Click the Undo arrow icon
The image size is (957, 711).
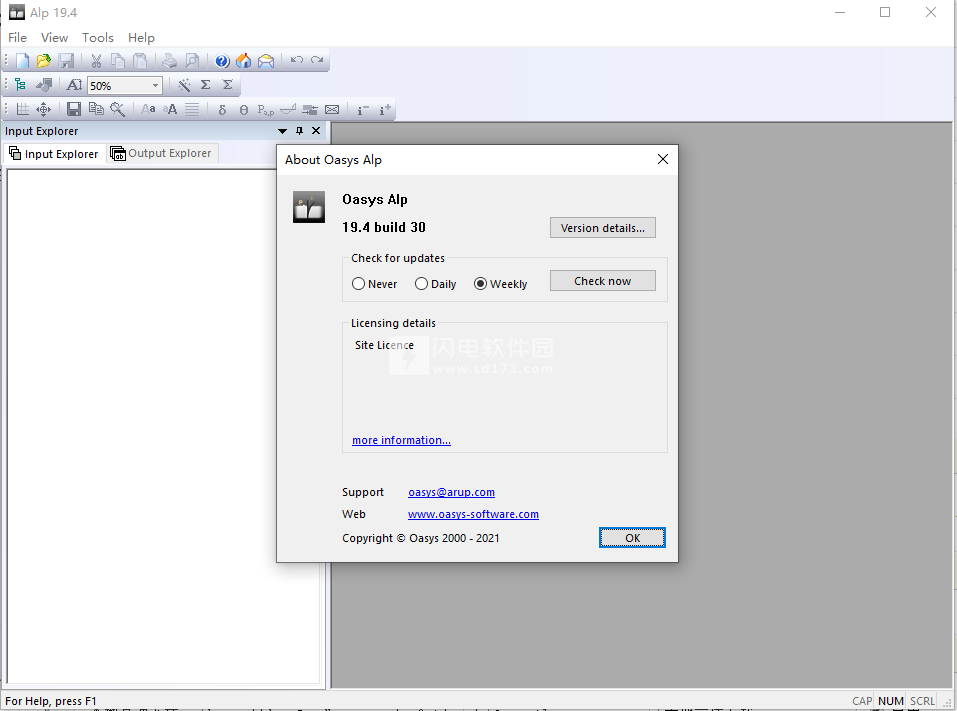coord(297,60)
